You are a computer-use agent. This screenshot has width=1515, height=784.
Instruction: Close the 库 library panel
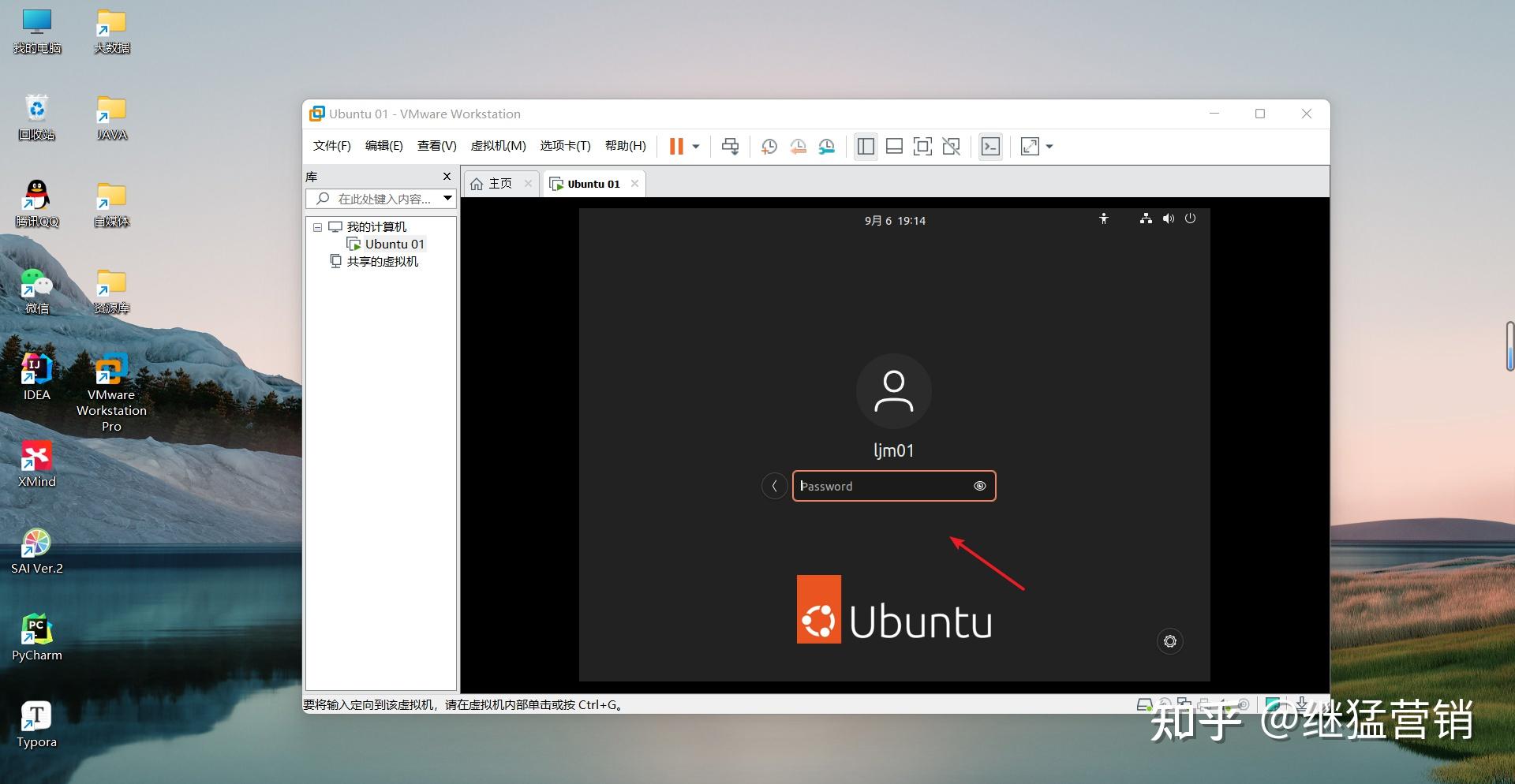click(x=447, y=177)
